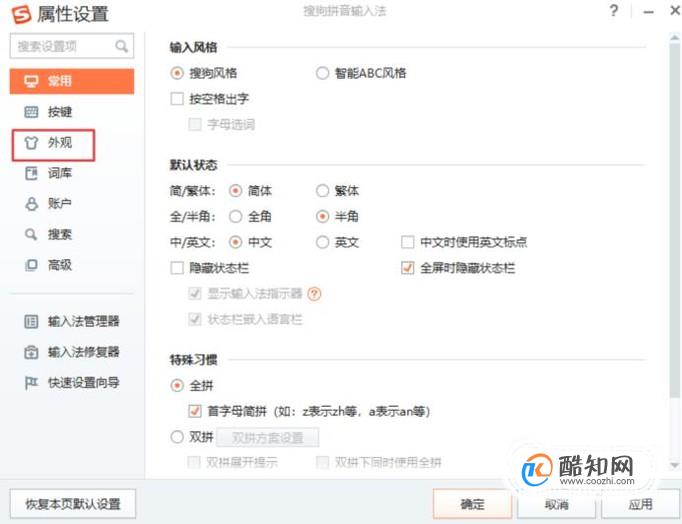Minimize the settings window
Viewport: 682px width, 524px height.
(x=649, y=12)
